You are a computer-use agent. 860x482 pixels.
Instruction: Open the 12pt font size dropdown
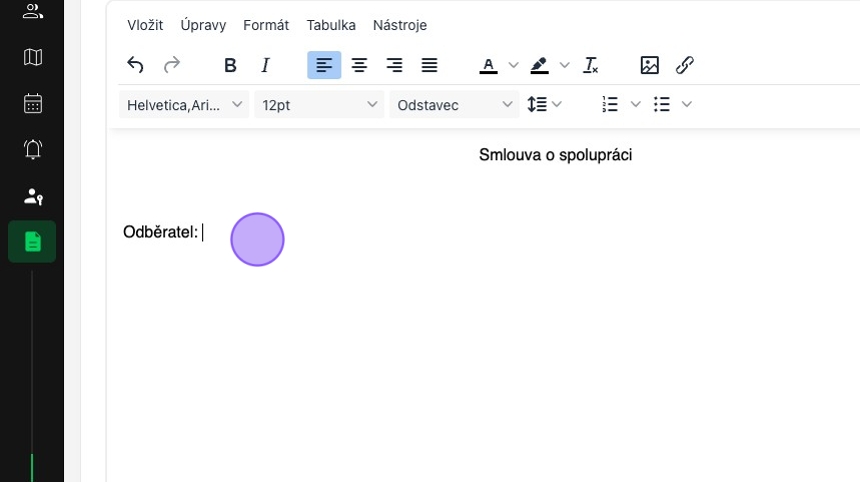coord(319,105)
